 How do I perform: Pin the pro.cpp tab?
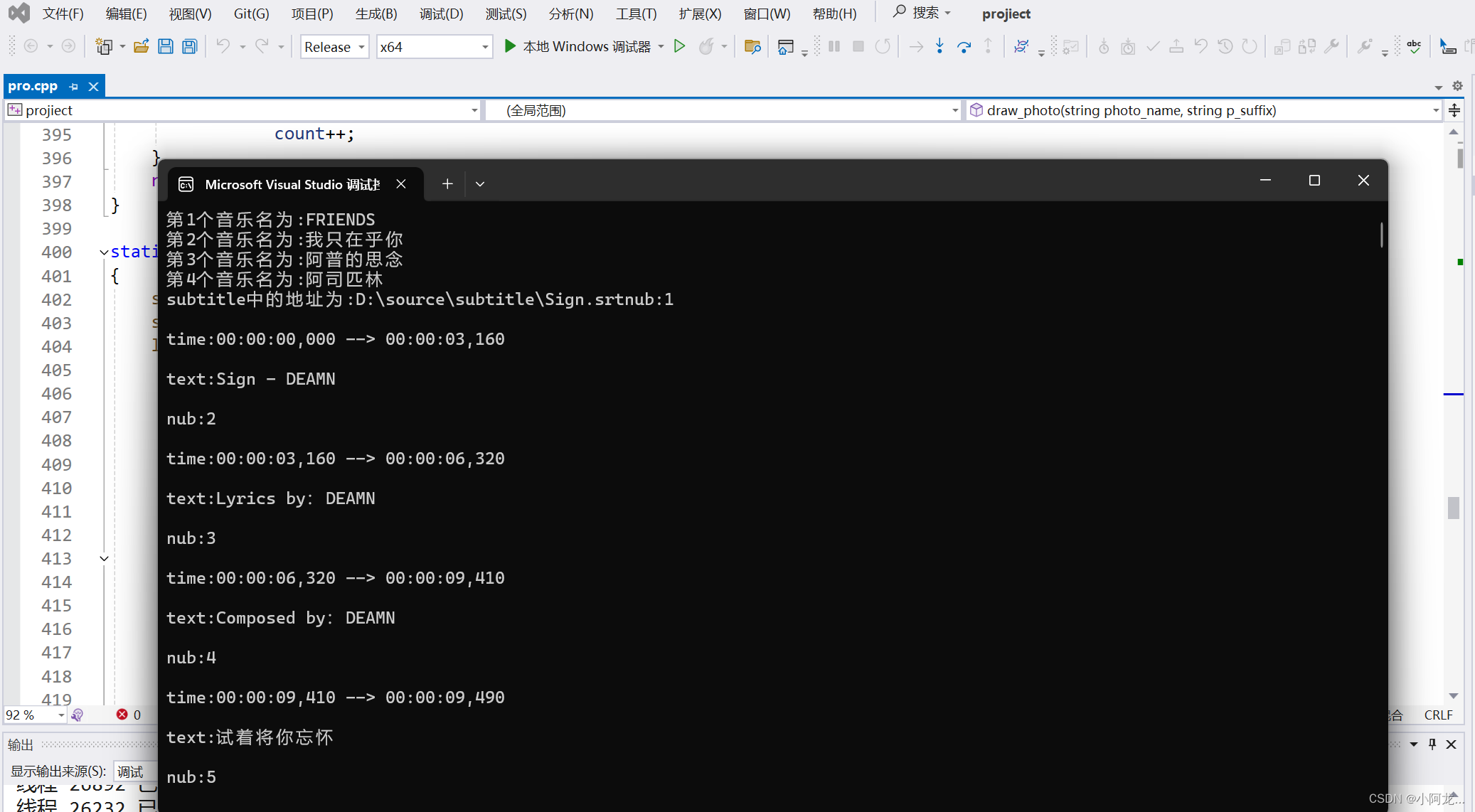pos(74,86)
